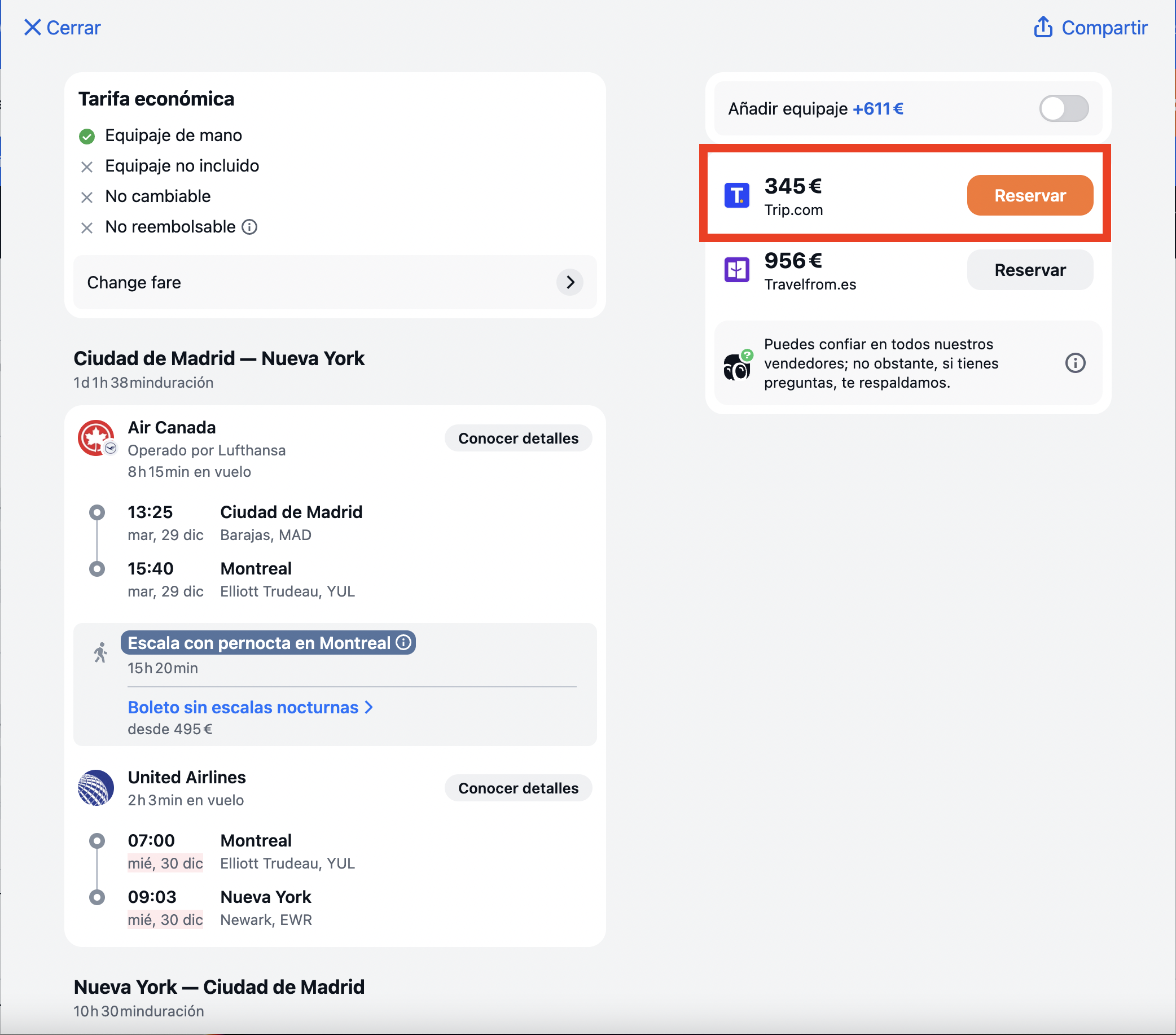Click the walking person layover icon
Viewport: 1176px width, 1035px height.
coord(100,652)
